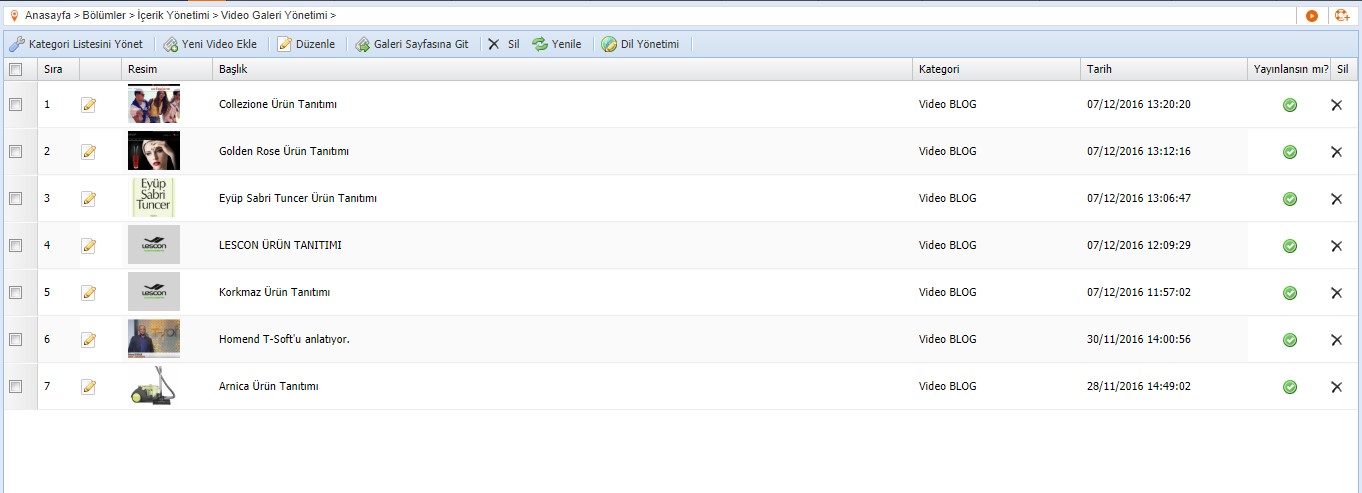Select checkbox for row 1 Collezione

[15, 105]
